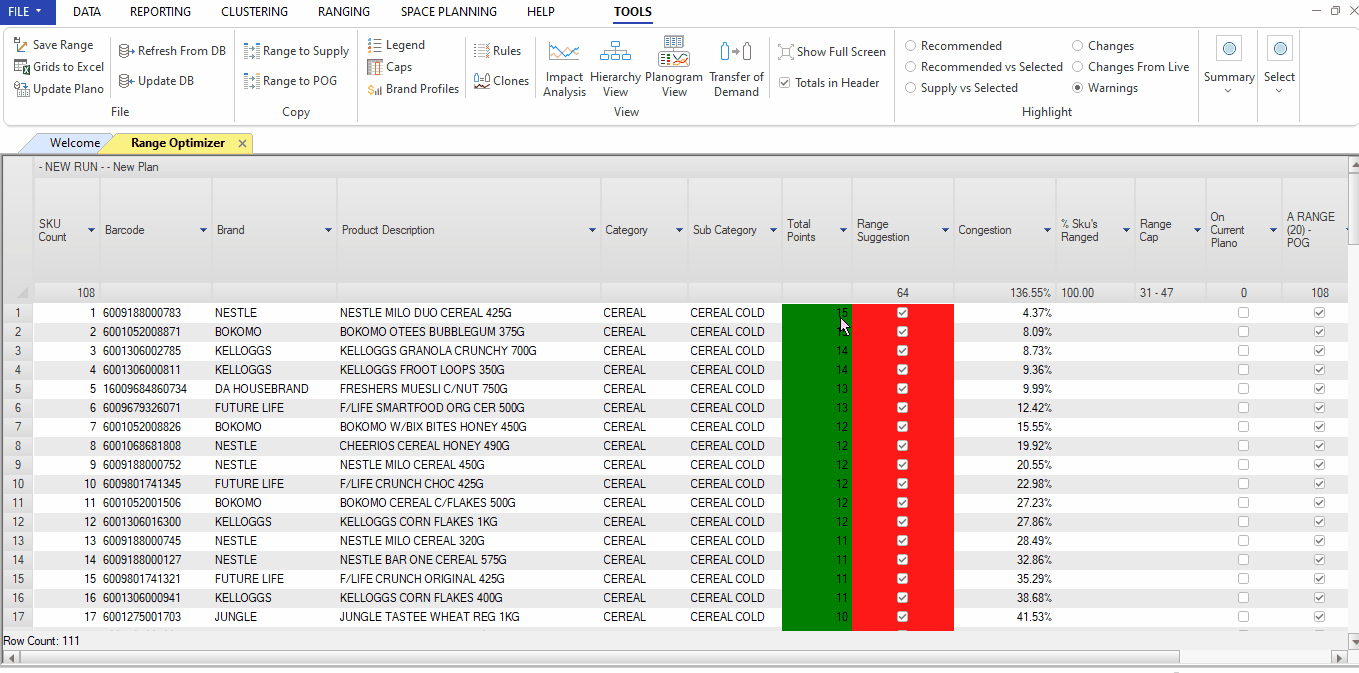Open the Legend view
The height and width of the screenshot is (673, 1359).
tap(396, 45)
